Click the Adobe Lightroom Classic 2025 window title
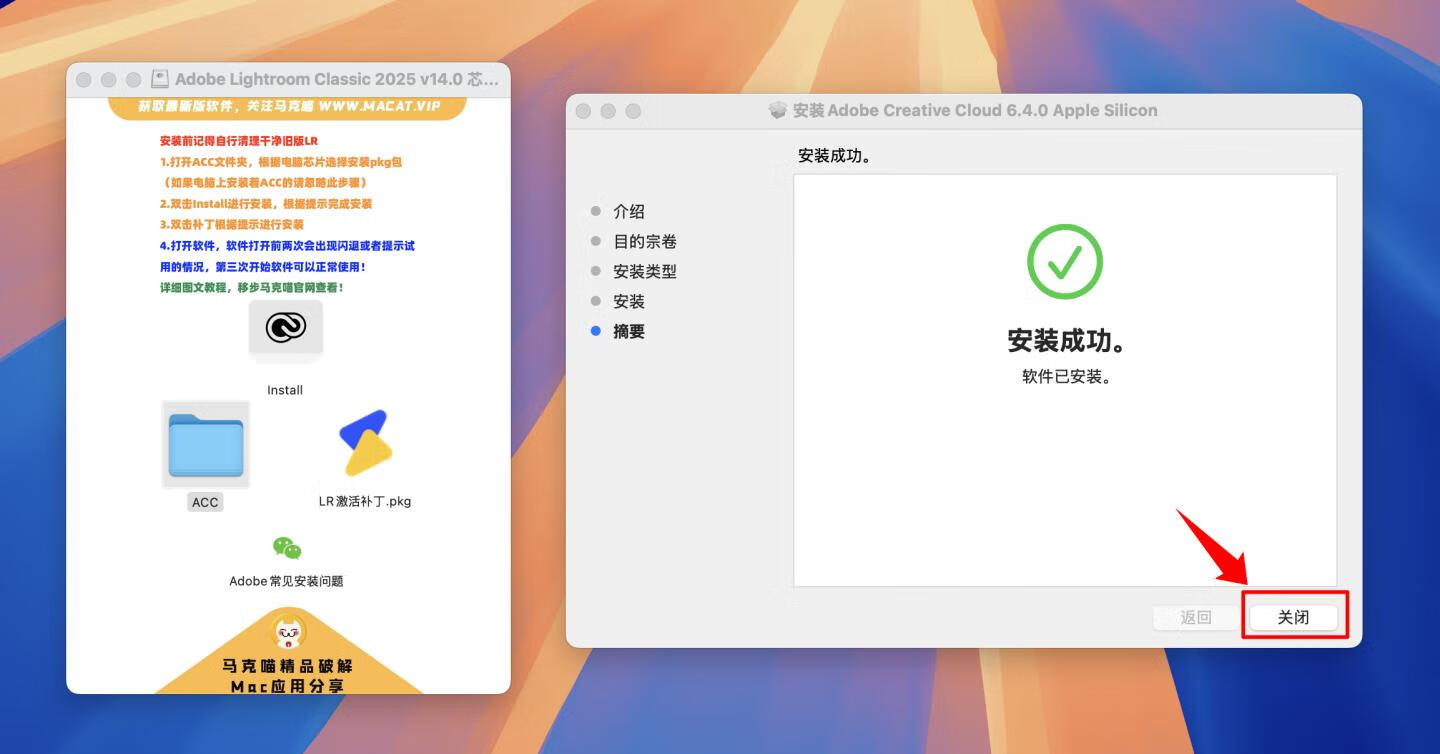The image size is (1440, 754). (336, 79)
